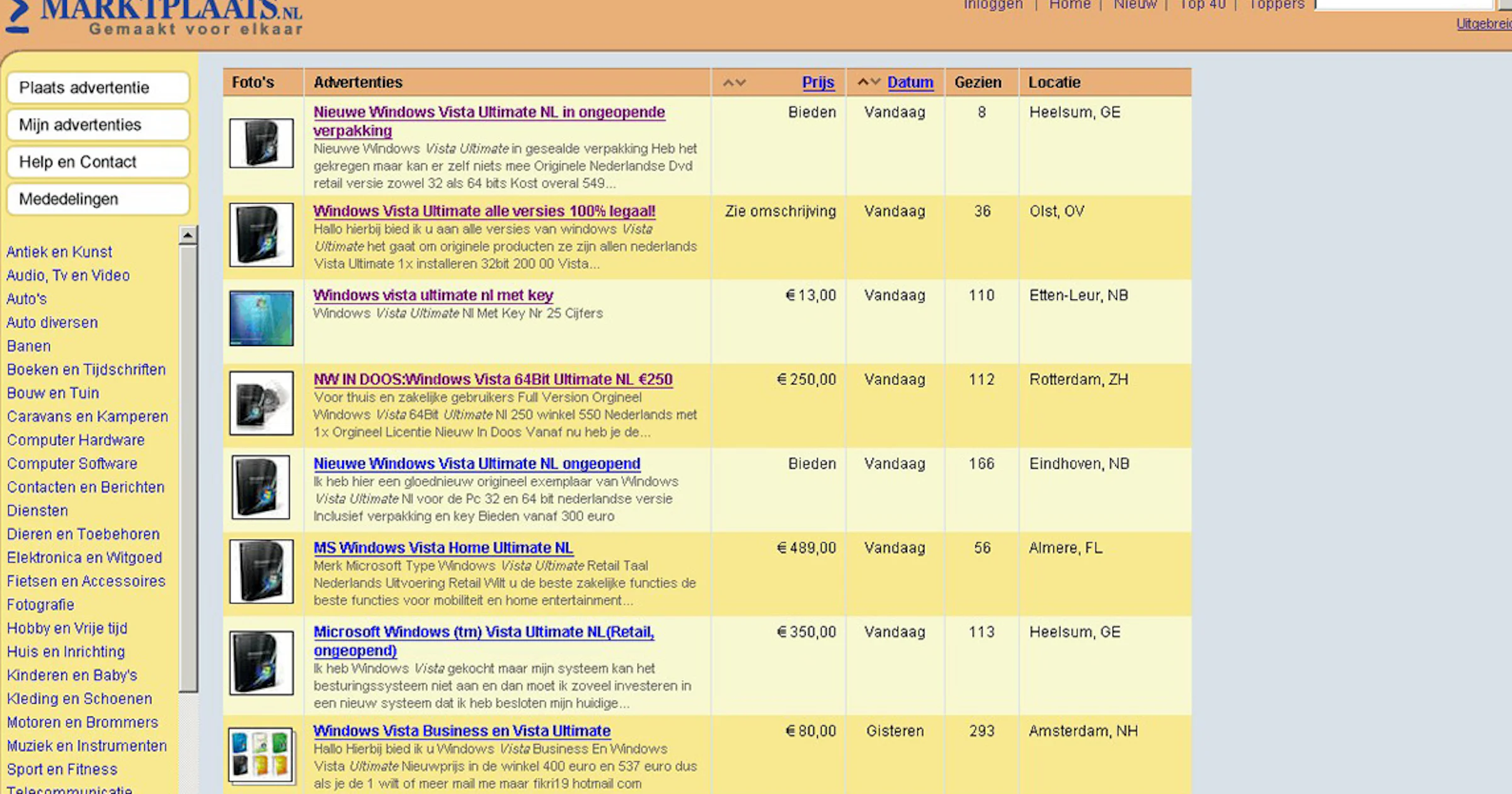The image size is (1512, 794).
Task: Sort by date using Datum arrows icon
Action: coord(869,82)
